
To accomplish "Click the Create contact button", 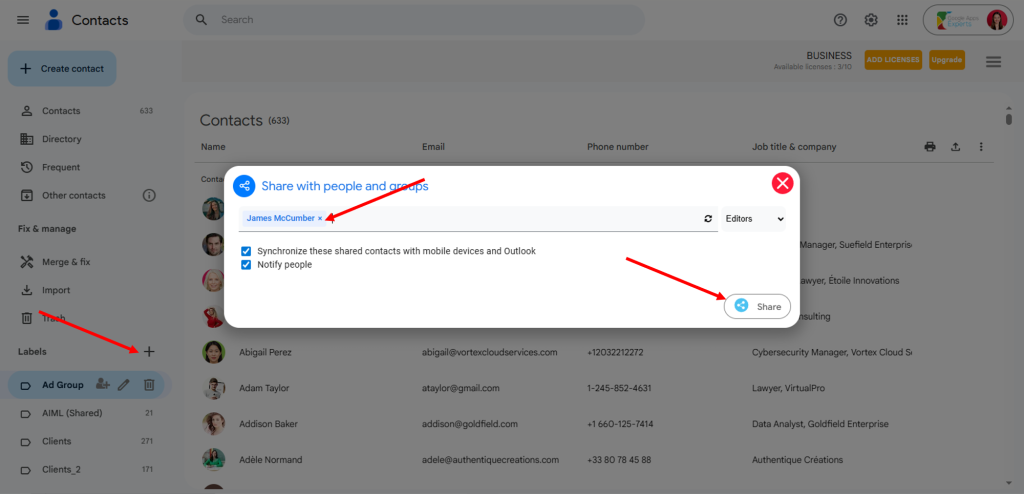I will [x=62, y=69].
